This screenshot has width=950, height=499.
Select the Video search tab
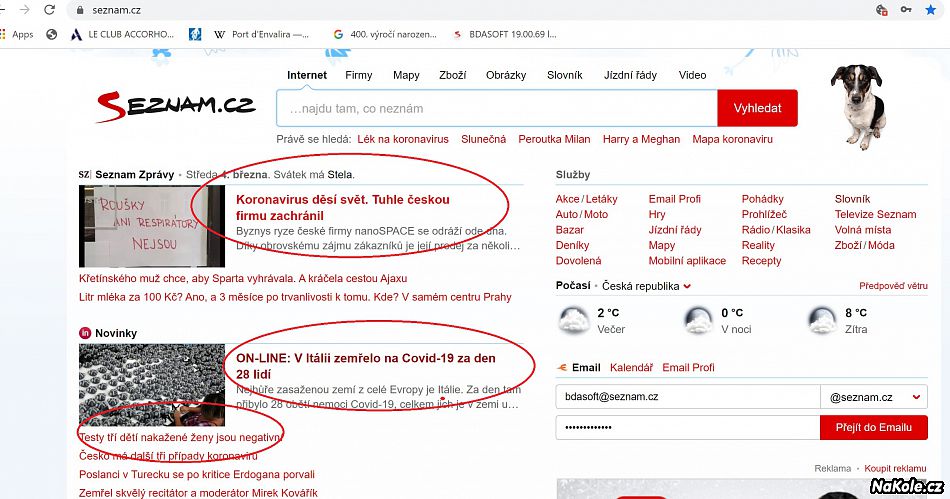693,75
